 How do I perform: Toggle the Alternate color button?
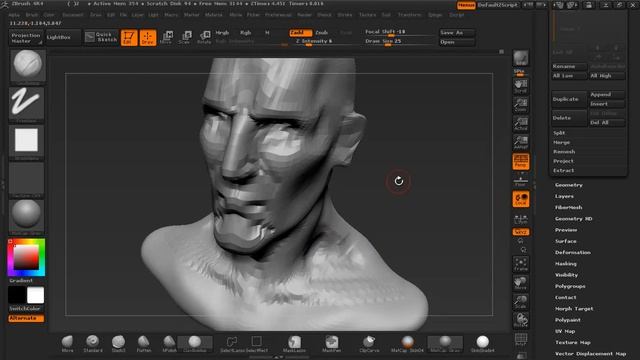click(x=26, y=318)
